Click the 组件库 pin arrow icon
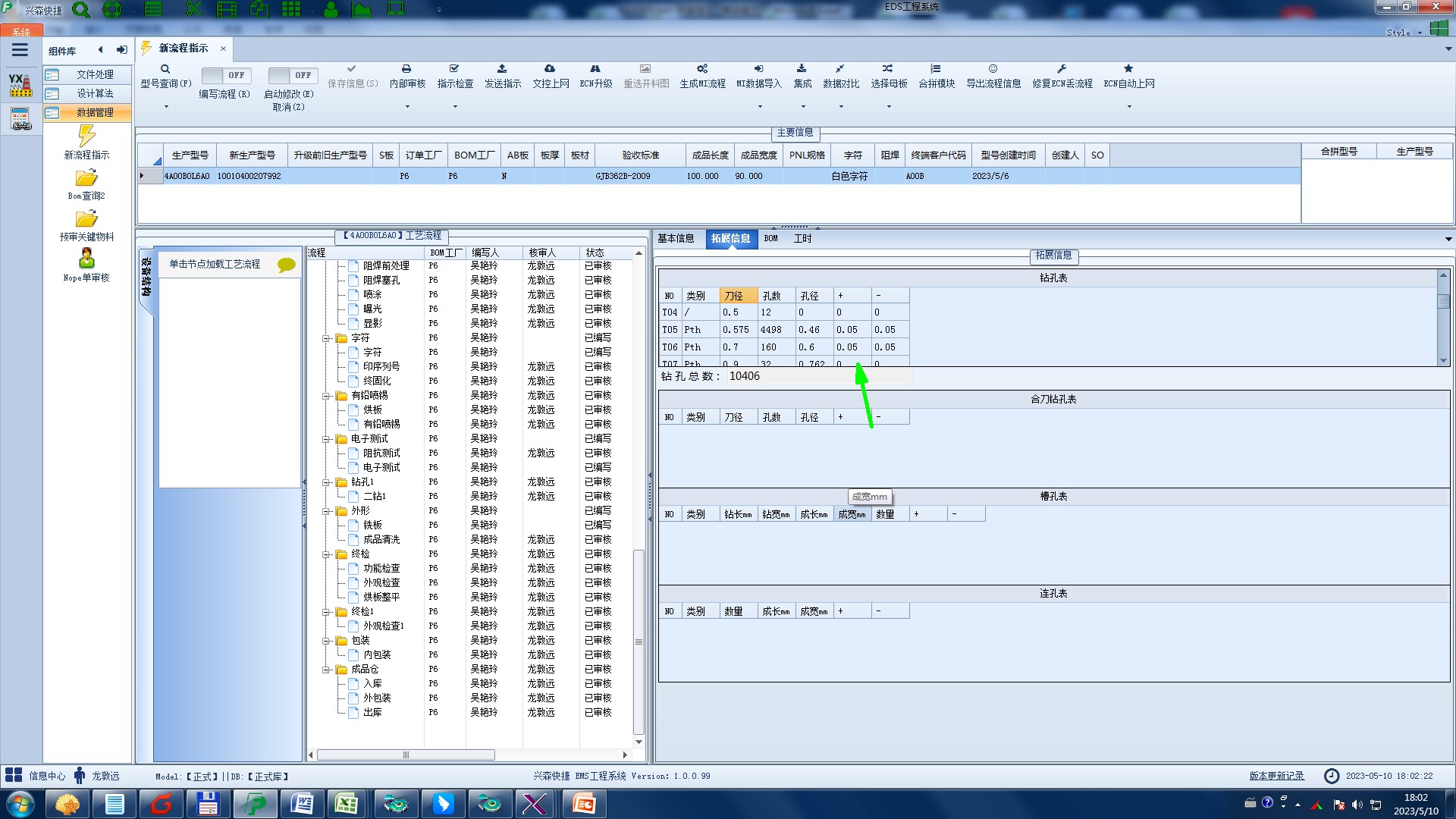Image resolution: width=1456 pixels, height=819 pixels. pos(121,50)
